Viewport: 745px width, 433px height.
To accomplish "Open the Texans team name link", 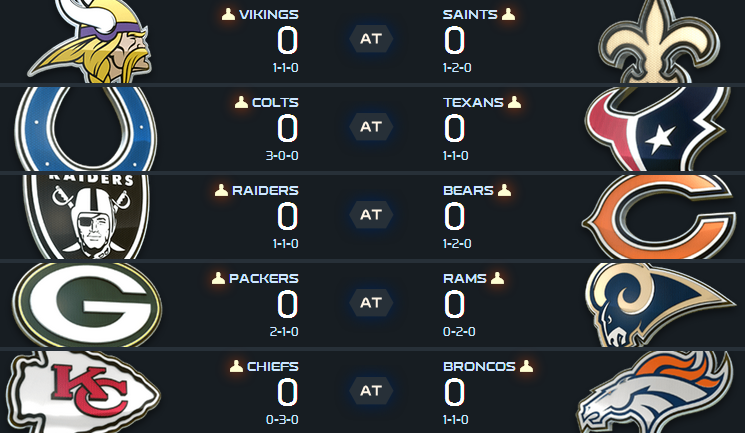I will click(x=474, y=102).
